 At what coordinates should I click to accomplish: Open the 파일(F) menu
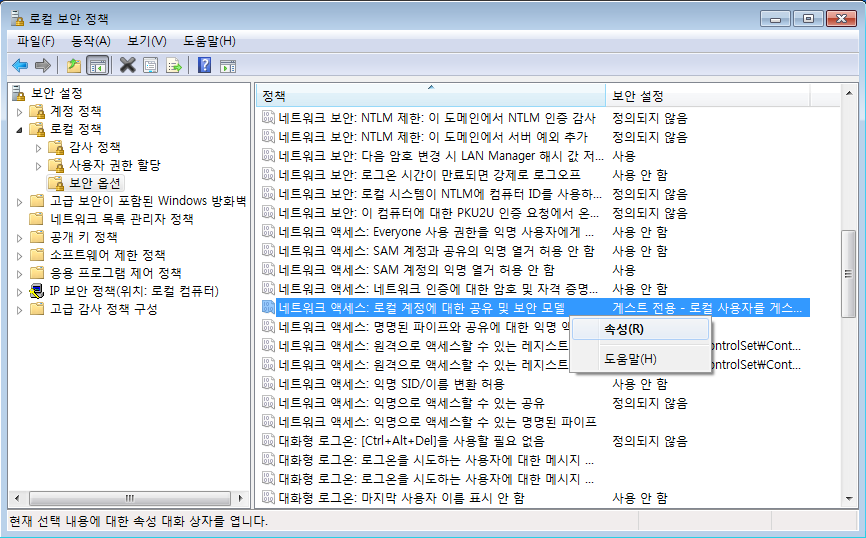click(36, 40)
